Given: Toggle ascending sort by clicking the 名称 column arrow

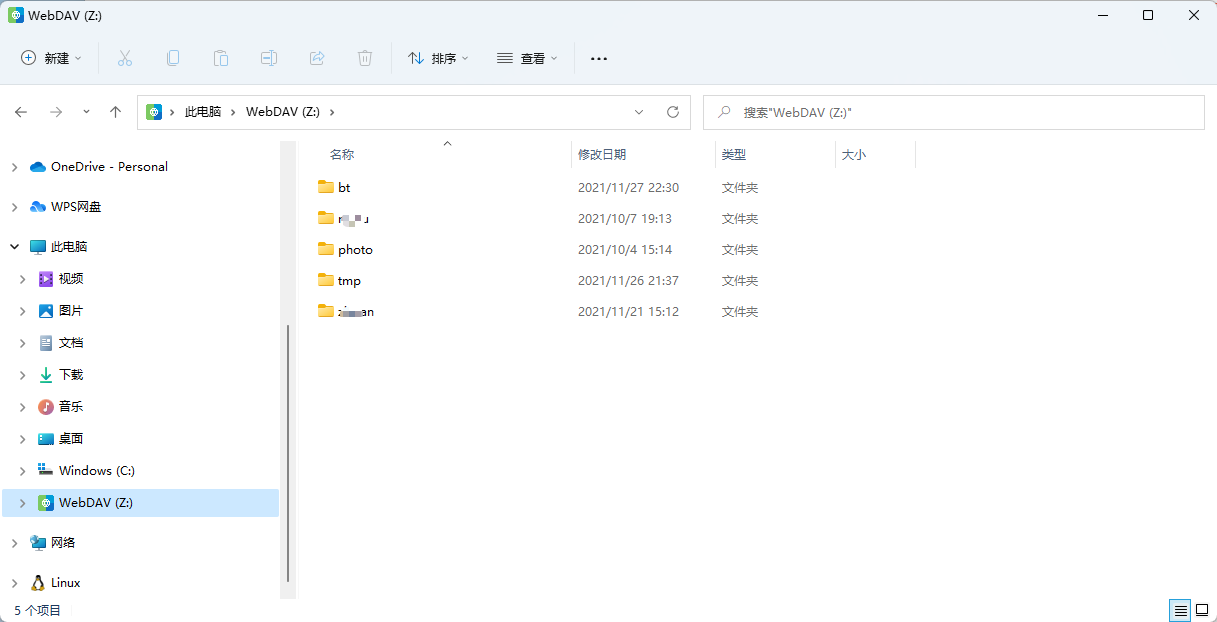Looking at the screenshot, I should click(x=448, y=144).
